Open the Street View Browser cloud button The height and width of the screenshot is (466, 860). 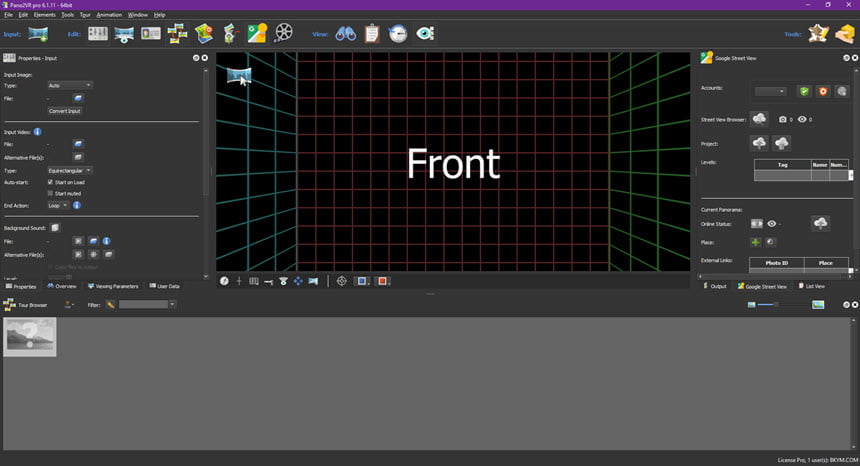[x=759, y=119]
